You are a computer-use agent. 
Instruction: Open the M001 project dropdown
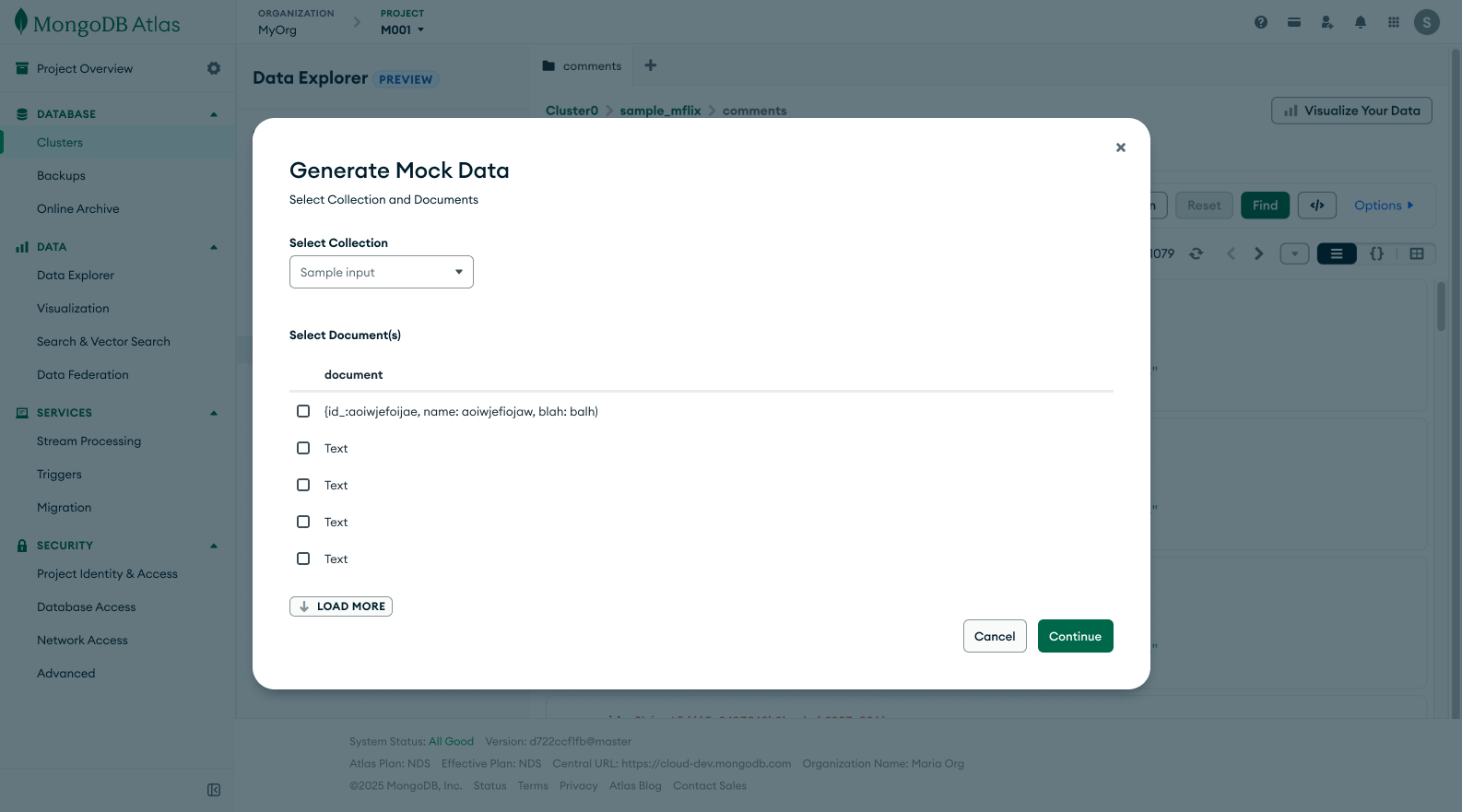tap(403, 29)
